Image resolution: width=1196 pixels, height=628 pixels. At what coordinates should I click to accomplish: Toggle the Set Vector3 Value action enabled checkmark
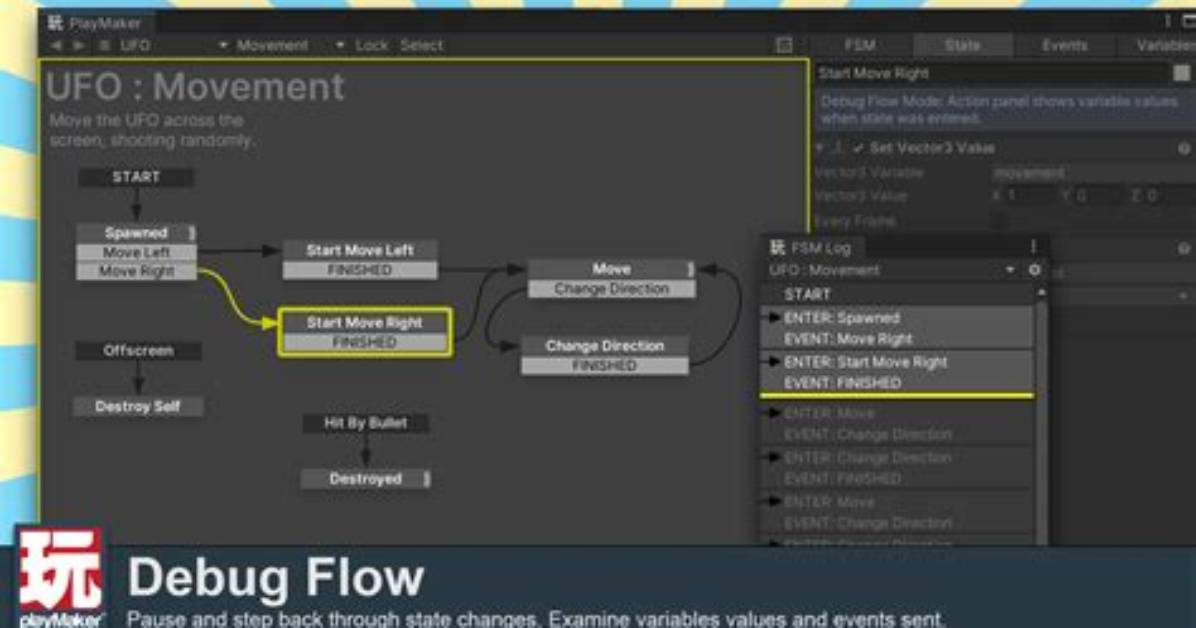click(x=858, y=148)
